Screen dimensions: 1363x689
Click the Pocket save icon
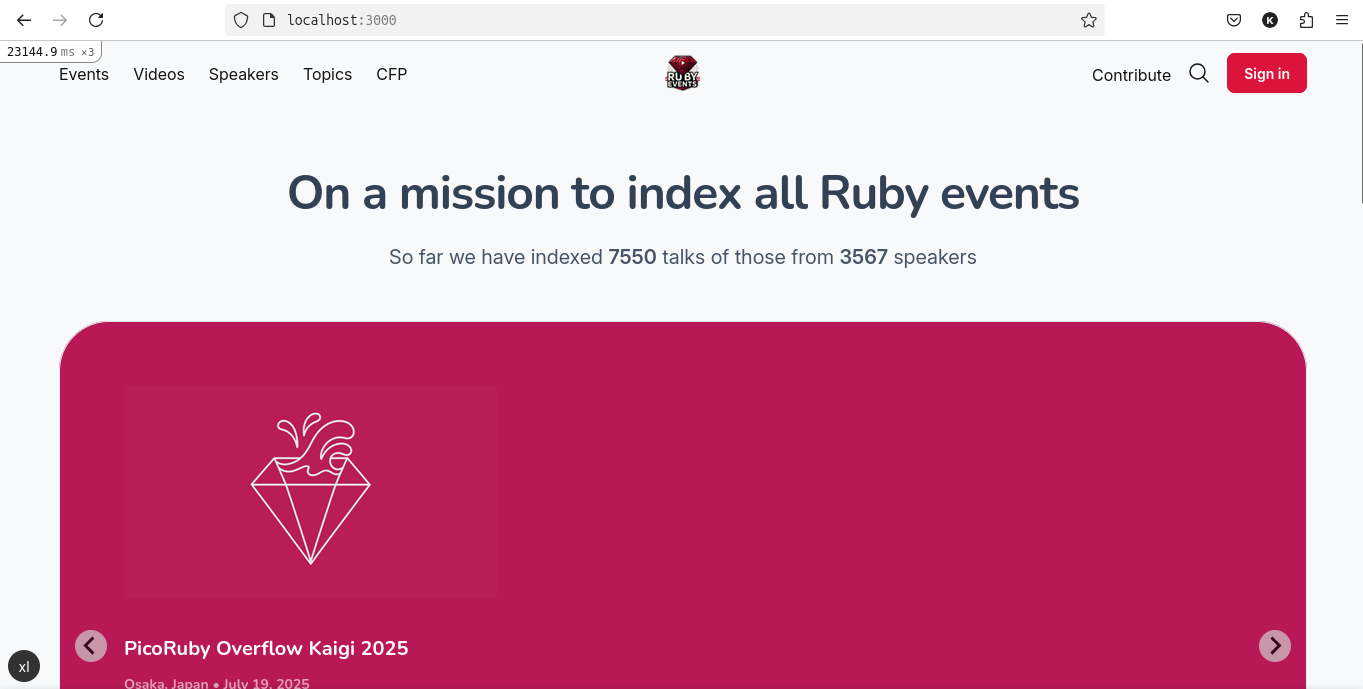click(1234, 20)
